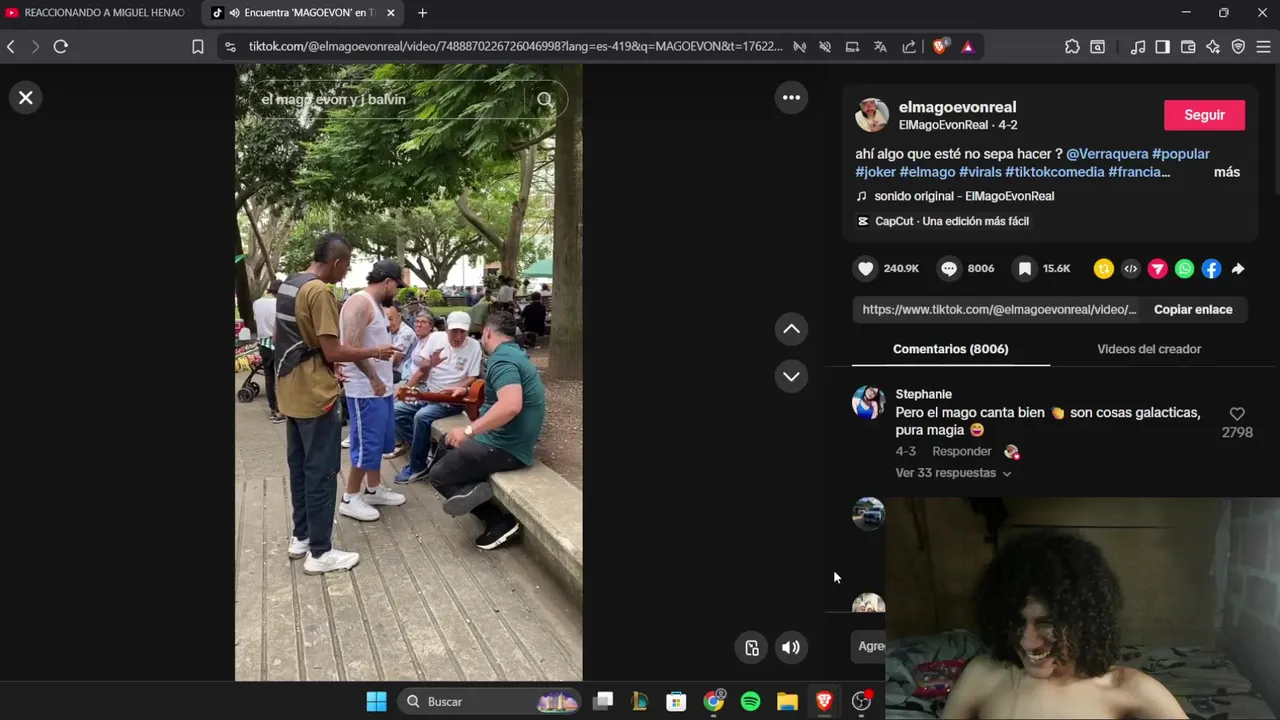Viewport: 1280px width, 720px height.
Task: Click the translate page icon
Action: [880, 46]
